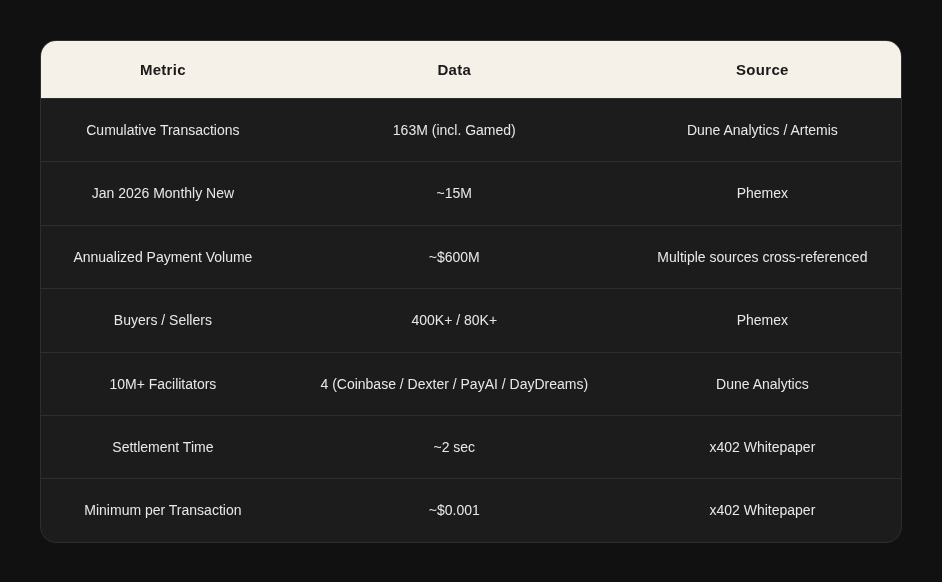Viewport: 942px width, 582px height.
Task: Click the 400K+ / 80K+ value
Action: coord(454,320)
